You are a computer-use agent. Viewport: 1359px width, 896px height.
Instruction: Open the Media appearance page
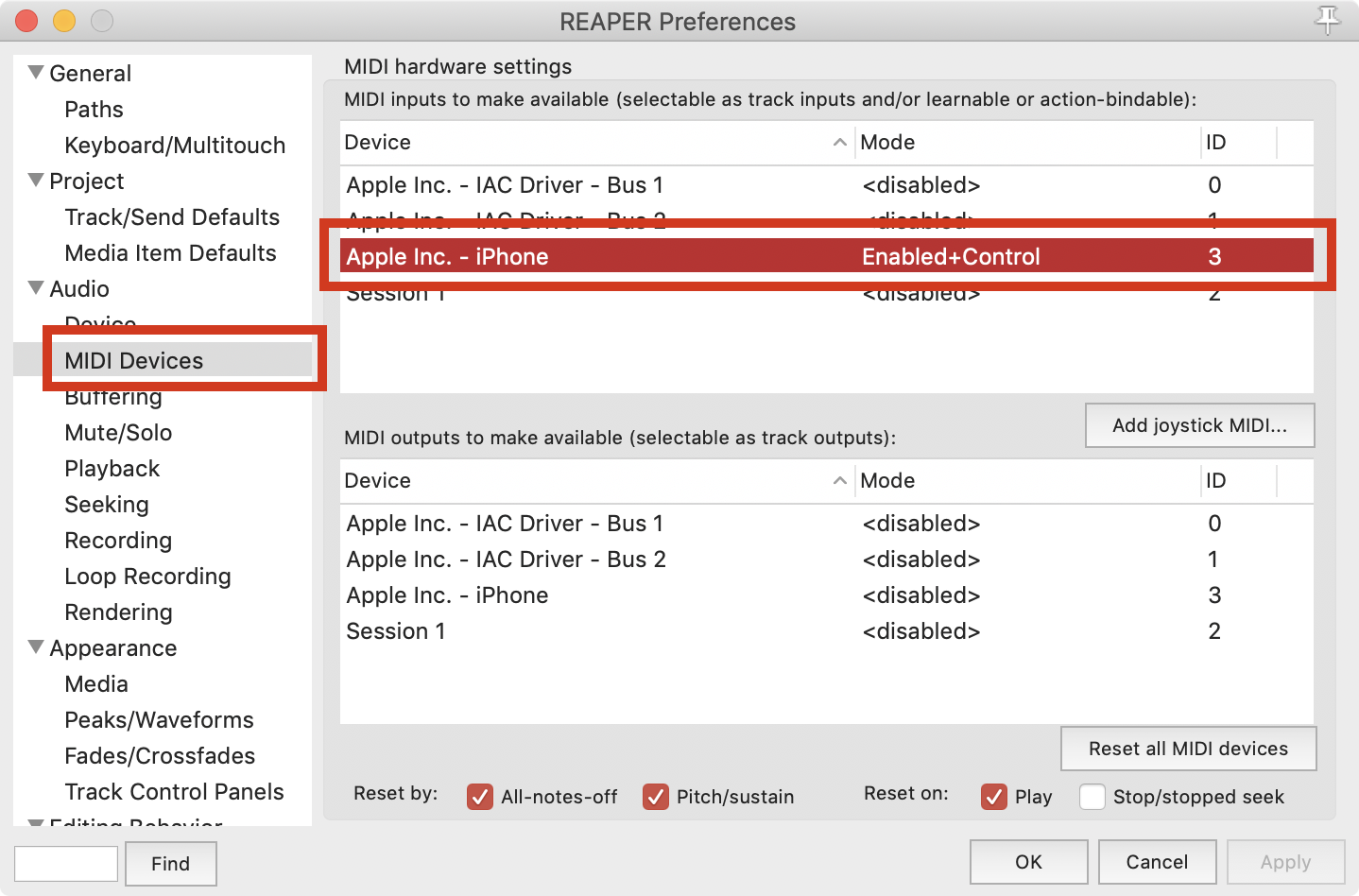point(96,684)
